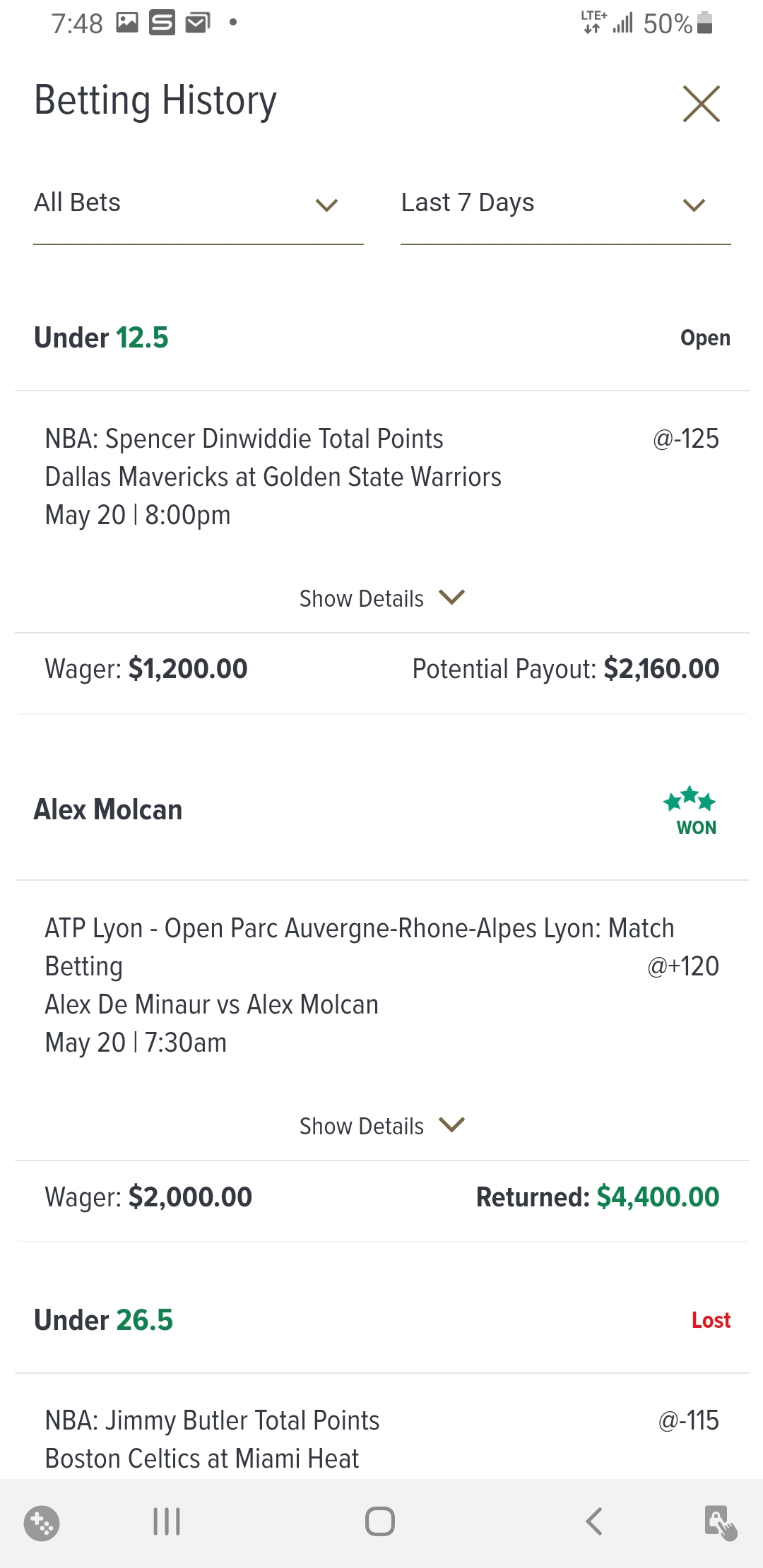The width and height of the screenshot is (763, 1568).
Task: Tap the Android home button
Action: tap(380, 1521)
